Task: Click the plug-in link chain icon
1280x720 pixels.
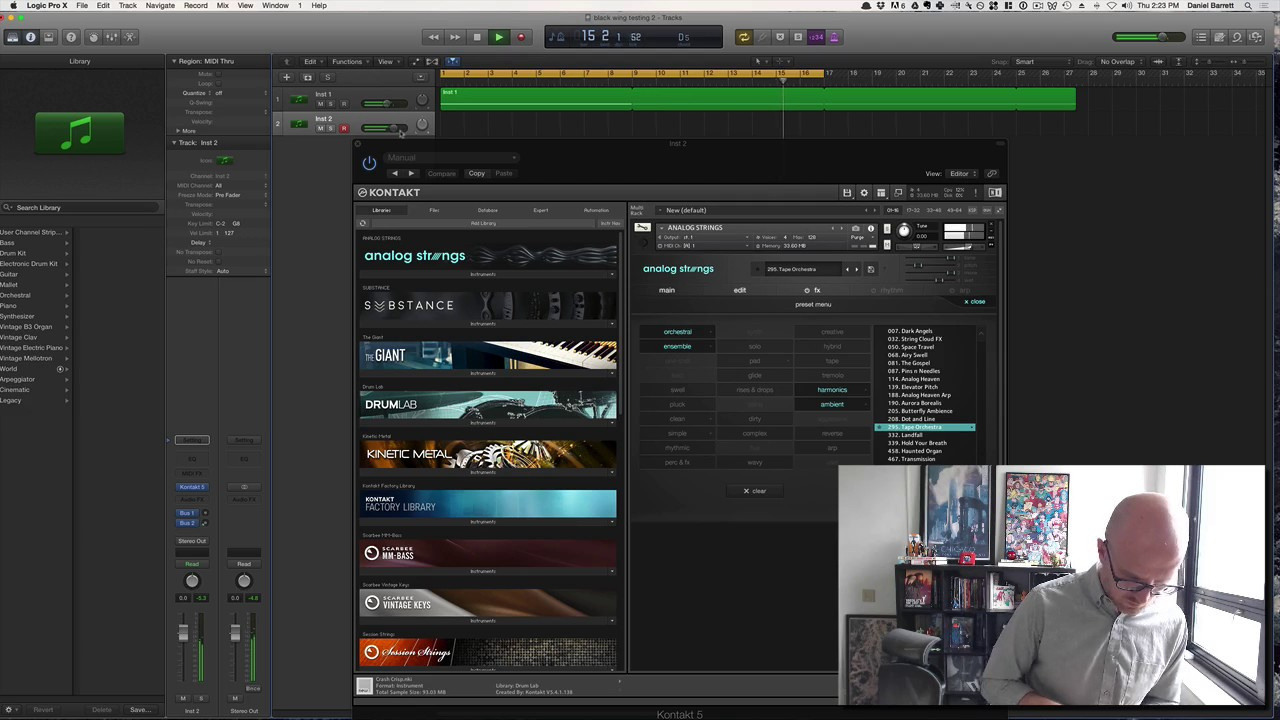Action: (991, 174)
